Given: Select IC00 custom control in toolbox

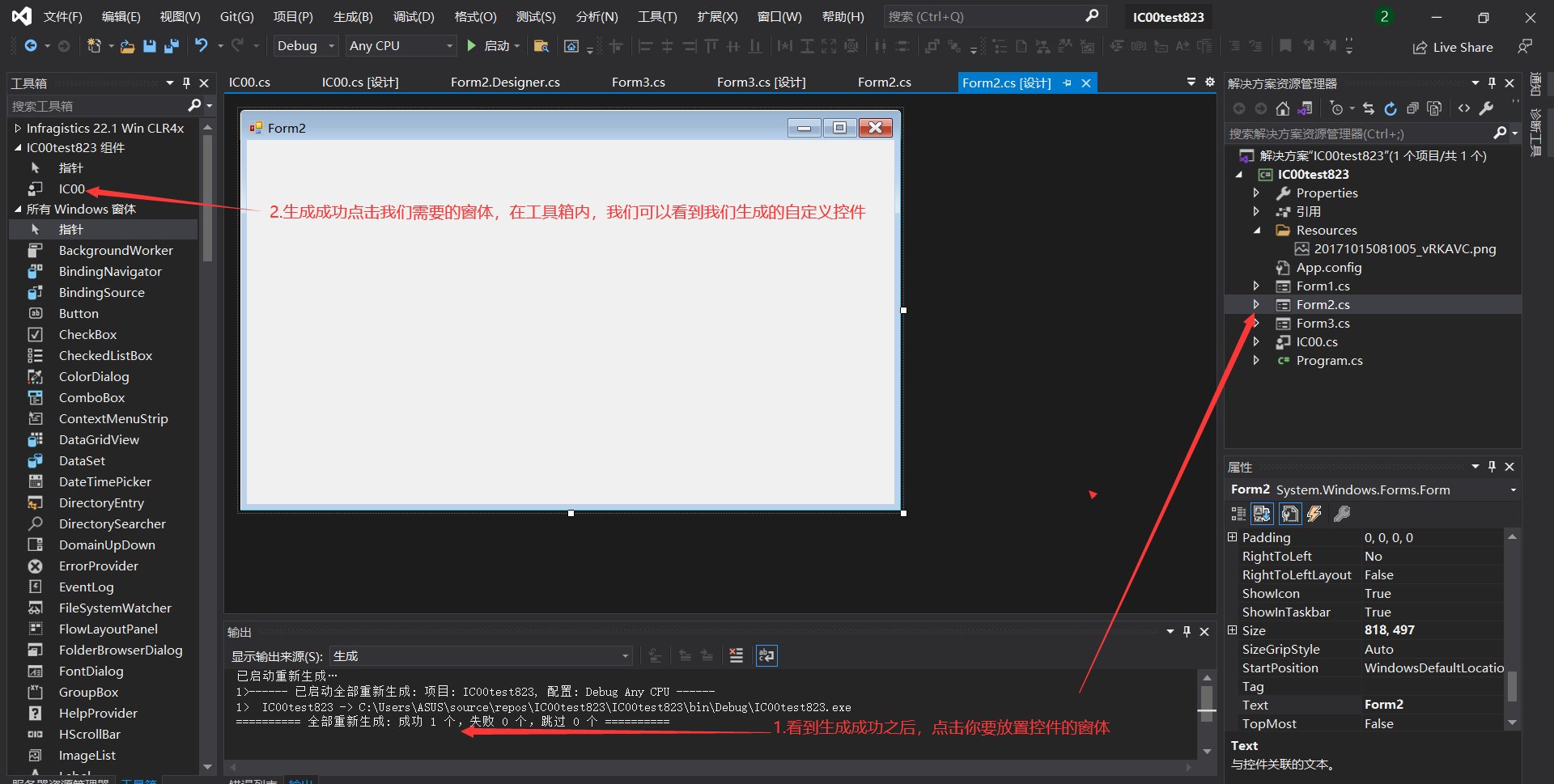Looking at the screenshot, I should (71, 189).
